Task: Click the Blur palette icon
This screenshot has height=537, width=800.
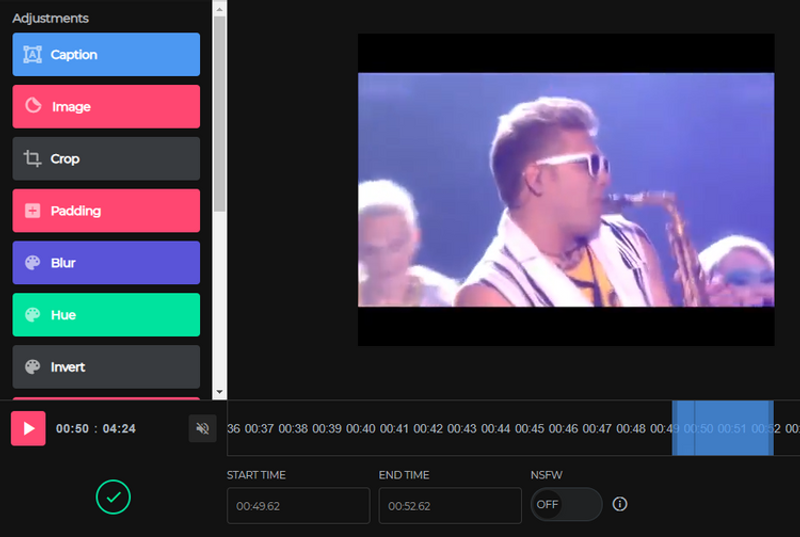Action: click(32, 263)
